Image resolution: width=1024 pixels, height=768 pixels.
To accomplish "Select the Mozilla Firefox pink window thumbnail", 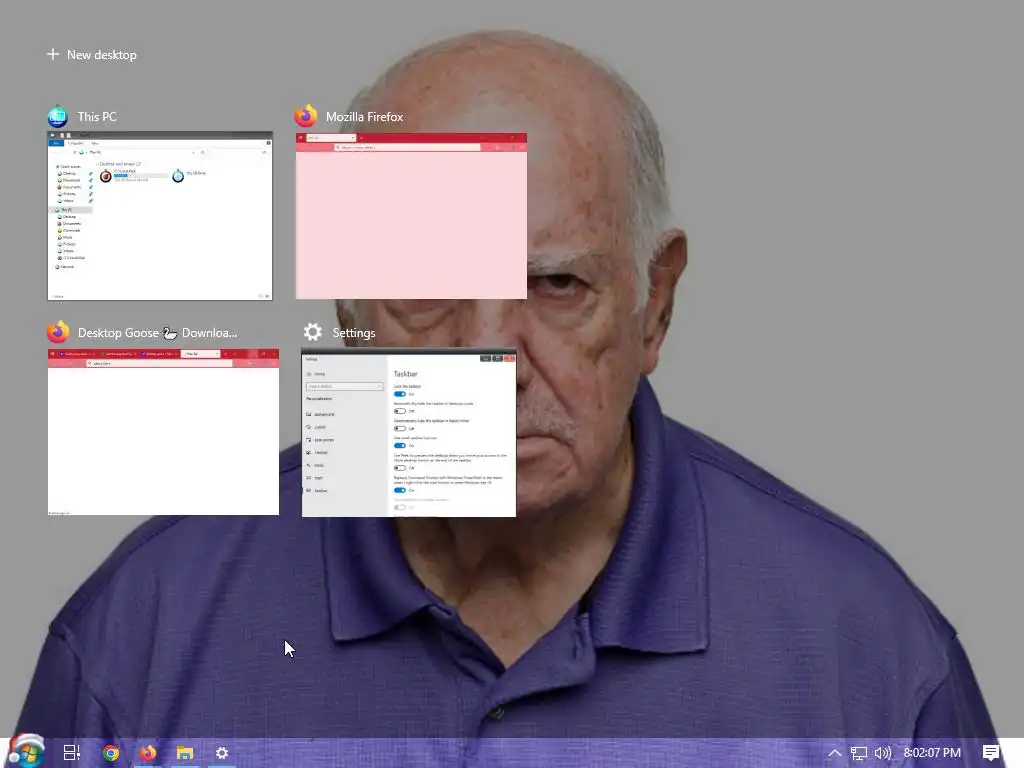I will pos(411,216).
